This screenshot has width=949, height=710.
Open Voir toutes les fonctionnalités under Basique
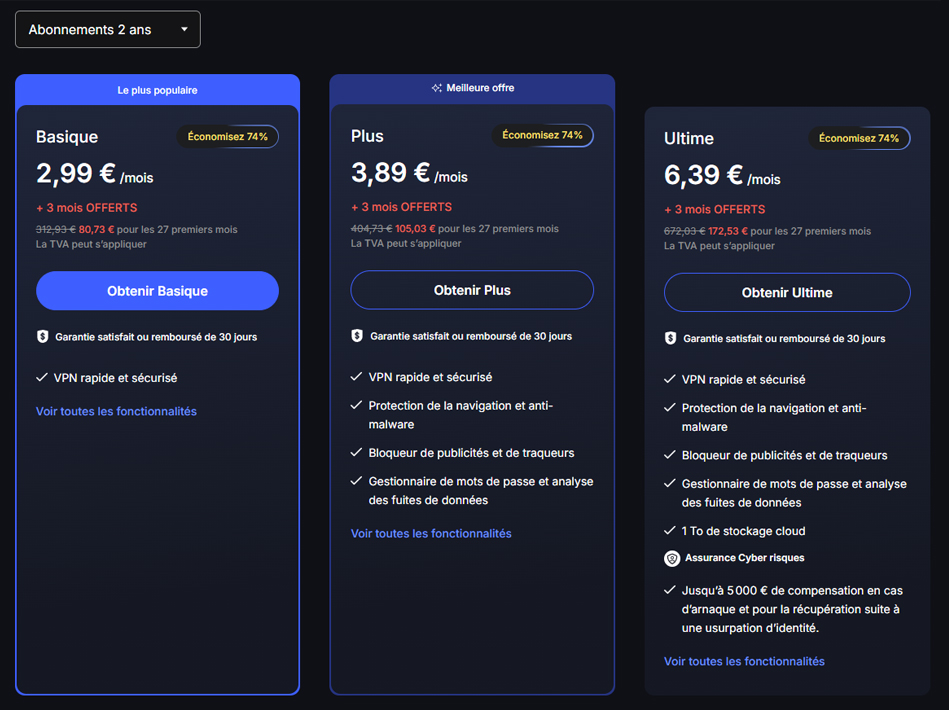pyautogui.click(x=116, y=411)
